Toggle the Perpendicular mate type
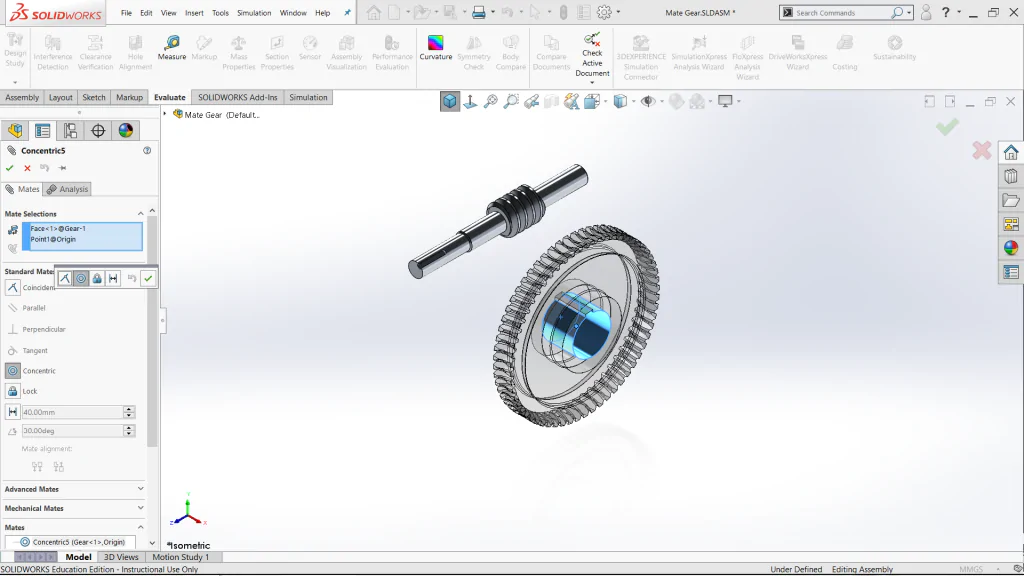Viewport: 1024px width, 576px height. (x=12, y=329)
